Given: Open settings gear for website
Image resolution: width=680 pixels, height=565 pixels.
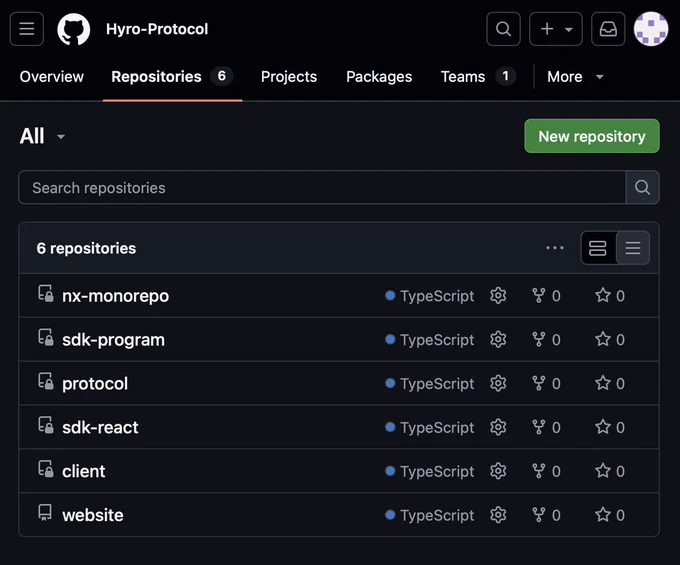Looking at the screenshot, I should tap(498, 515).
